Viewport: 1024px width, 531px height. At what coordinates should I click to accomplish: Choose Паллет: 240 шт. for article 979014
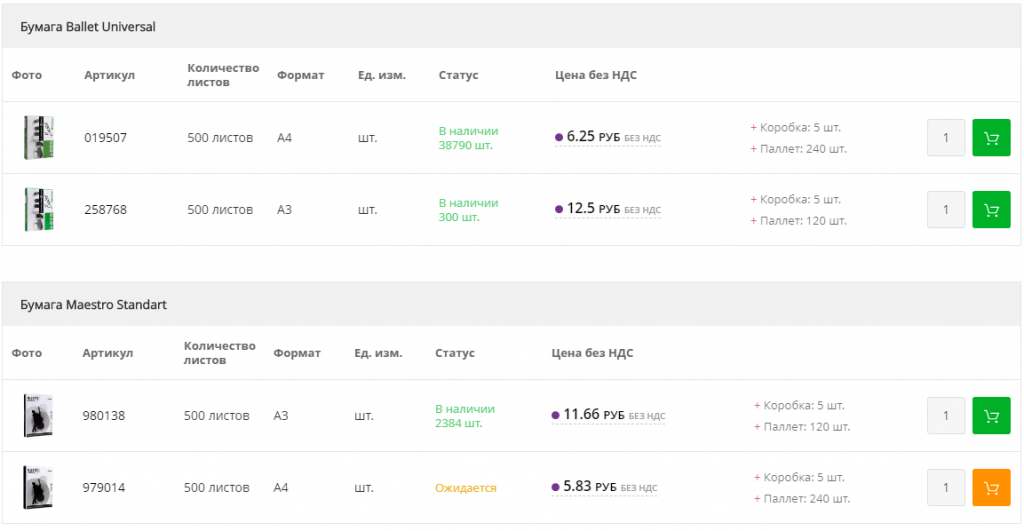click(805, 499)
